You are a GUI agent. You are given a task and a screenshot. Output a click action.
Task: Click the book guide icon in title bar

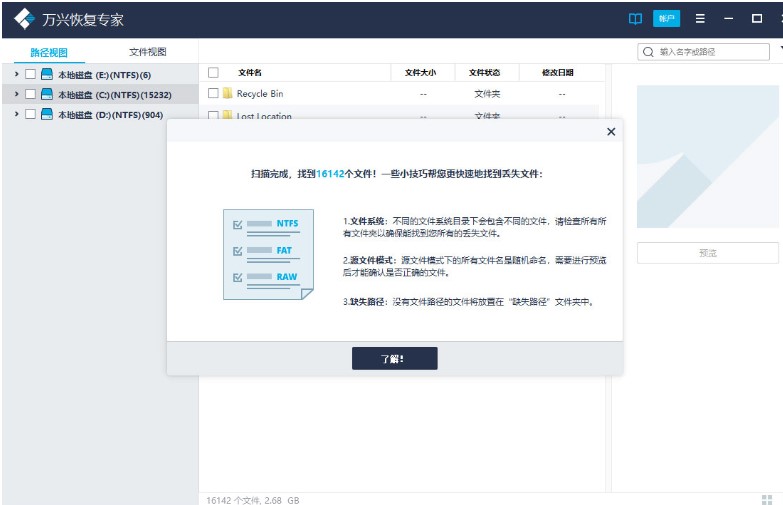pos(635,19)
